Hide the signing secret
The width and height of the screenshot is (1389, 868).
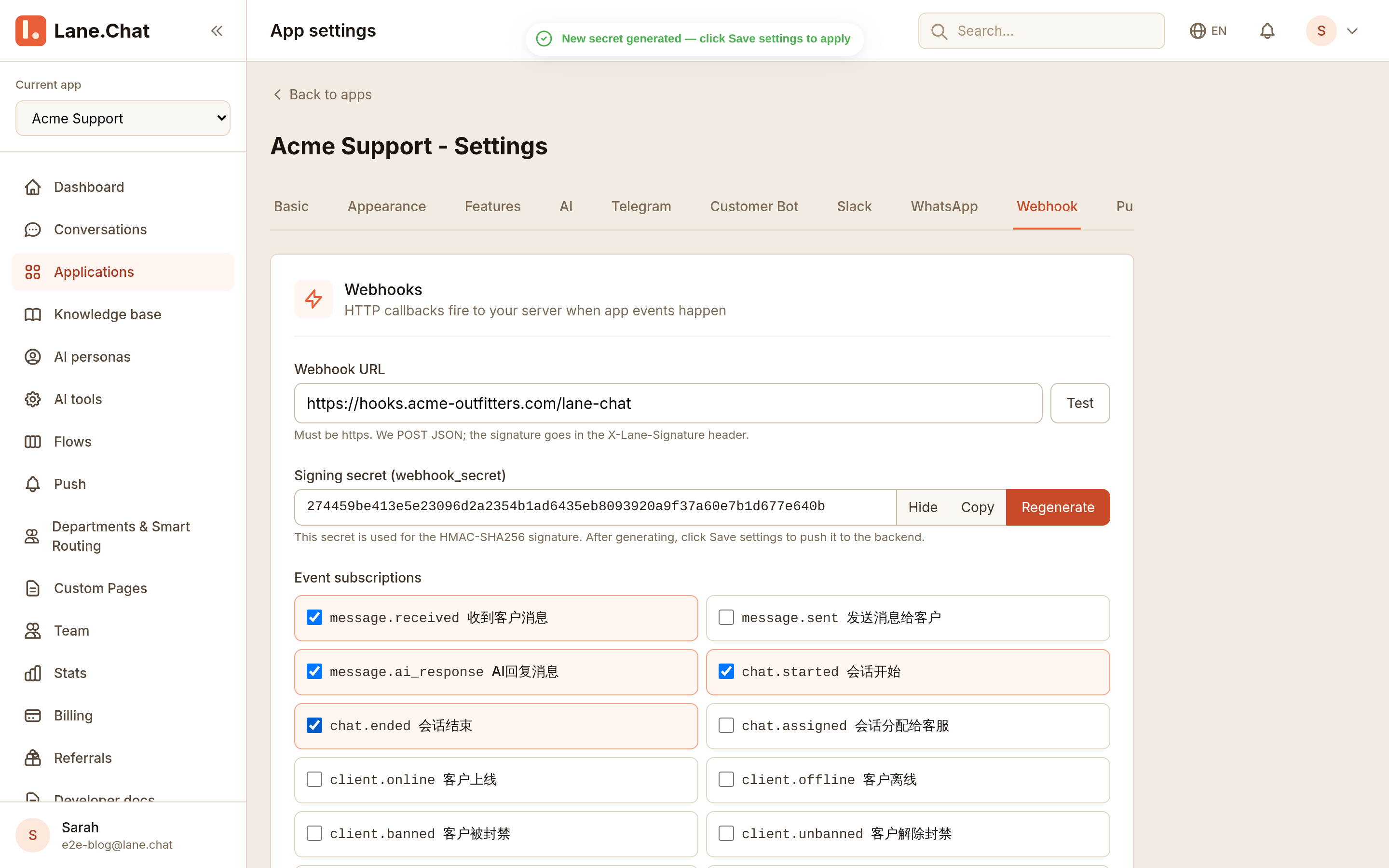[x=922, y=507]
